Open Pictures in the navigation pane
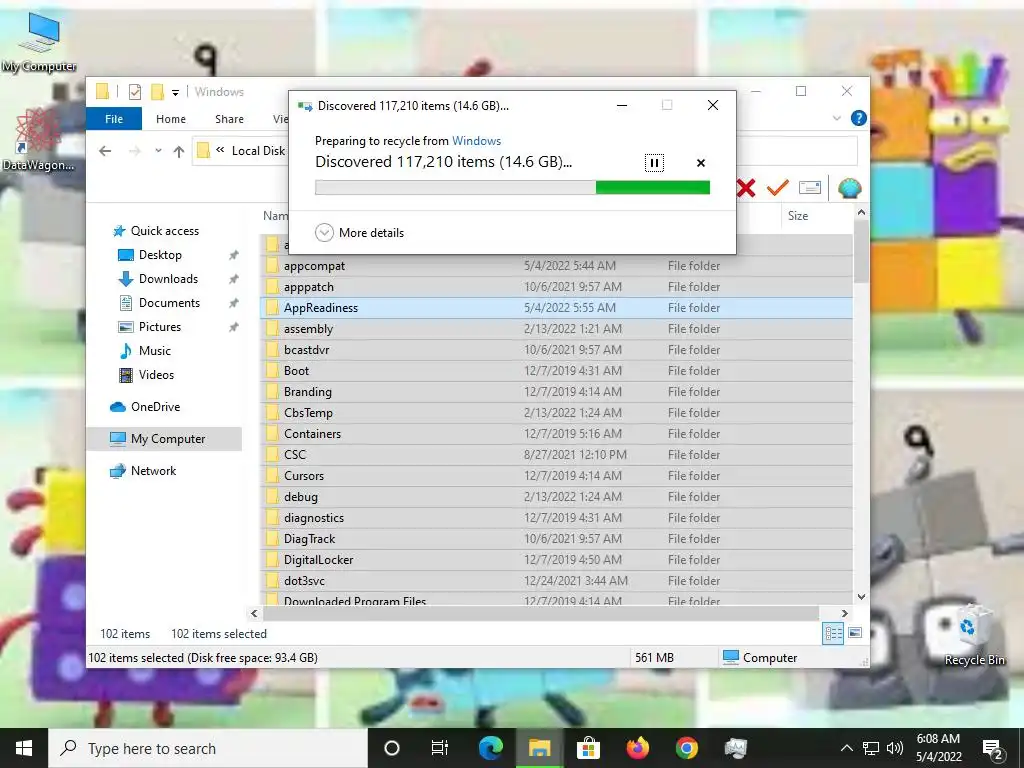This screenshot has width=1024, height=768. point(159,327)
